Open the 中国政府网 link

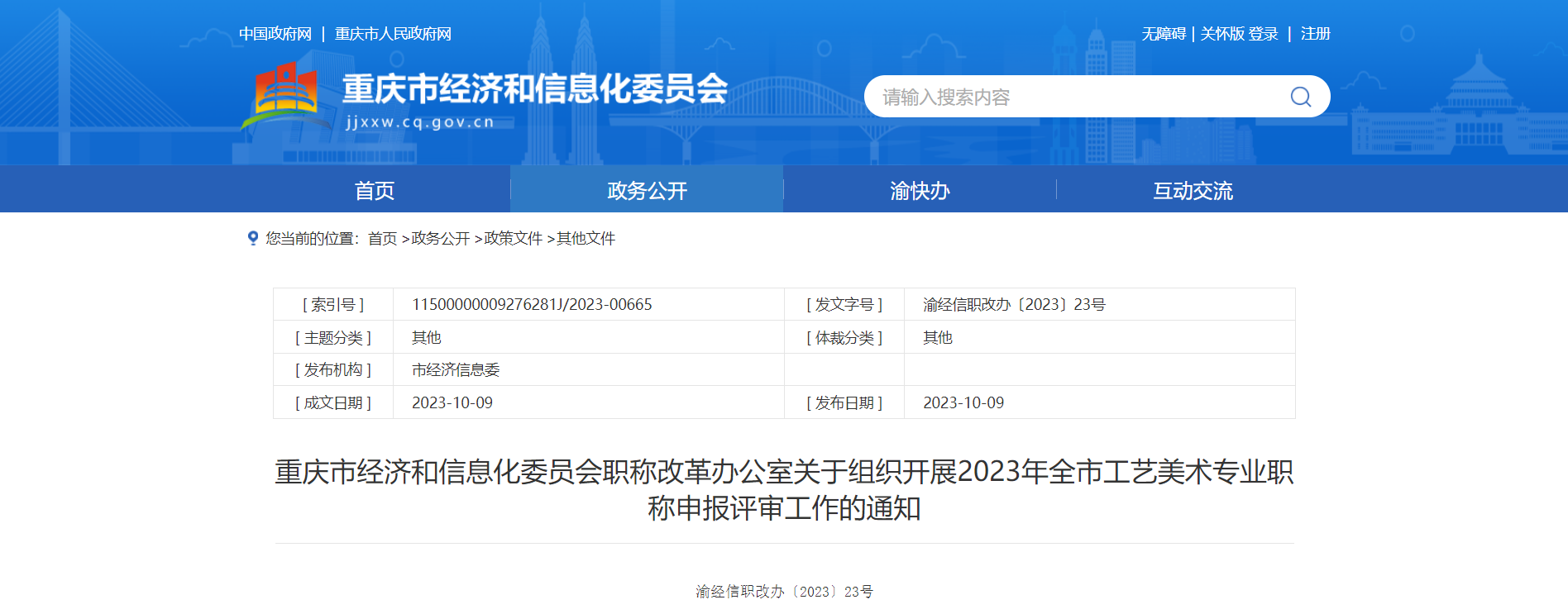tap(275, 34)
